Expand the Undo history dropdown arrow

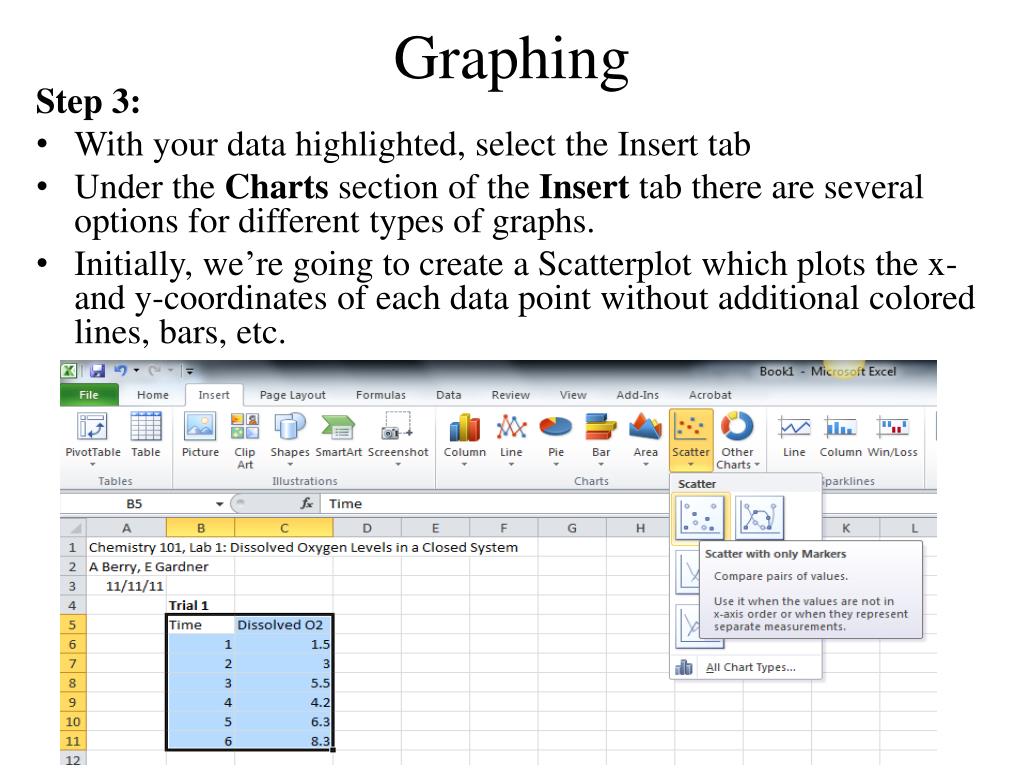click(136, 370)
